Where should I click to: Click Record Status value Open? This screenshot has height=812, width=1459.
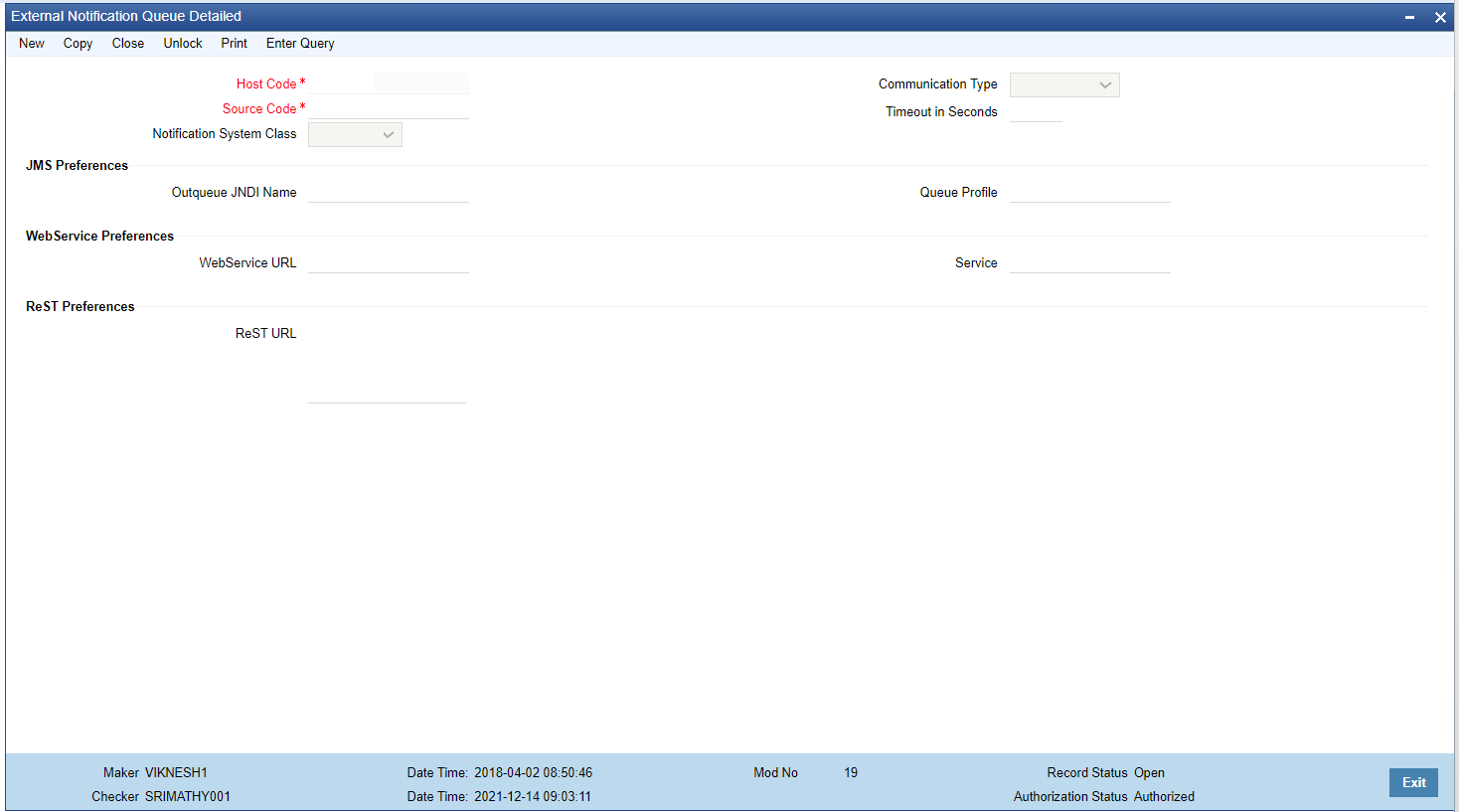1149,773
